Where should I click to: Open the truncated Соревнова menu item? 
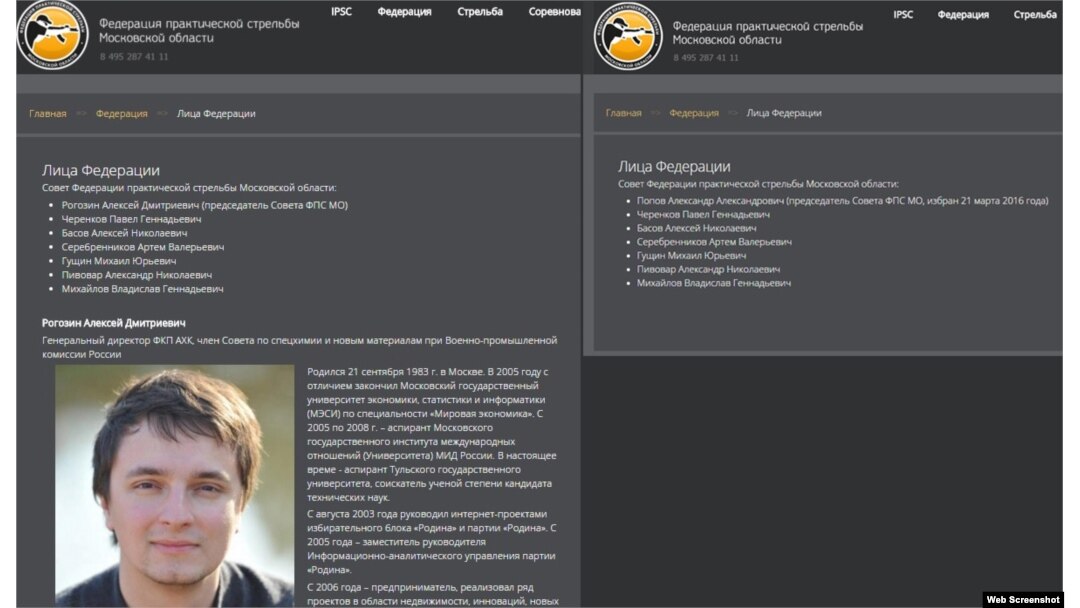coord(554,13)
